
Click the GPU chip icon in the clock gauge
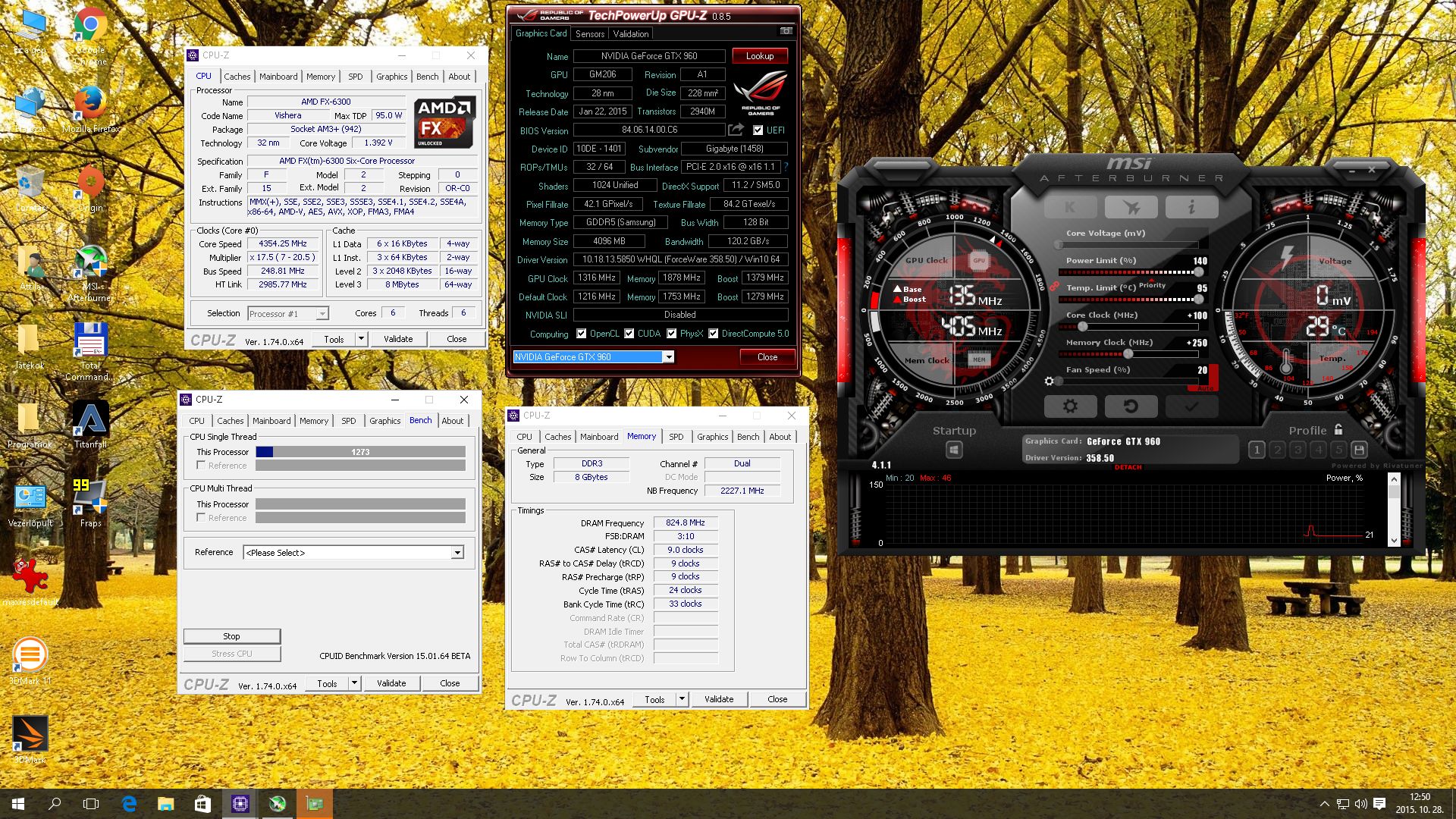tap(979, 261)
